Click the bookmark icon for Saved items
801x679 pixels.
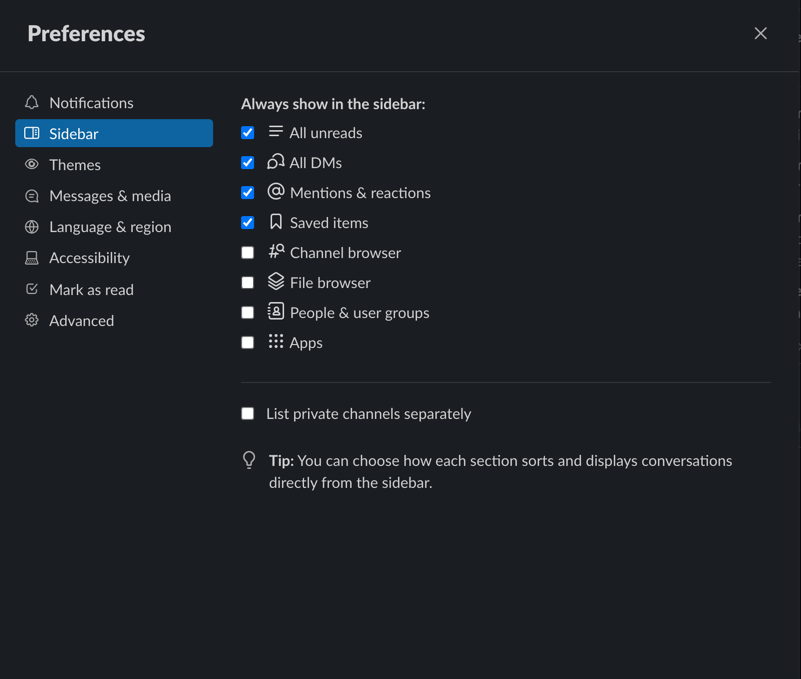pos(276,222)
